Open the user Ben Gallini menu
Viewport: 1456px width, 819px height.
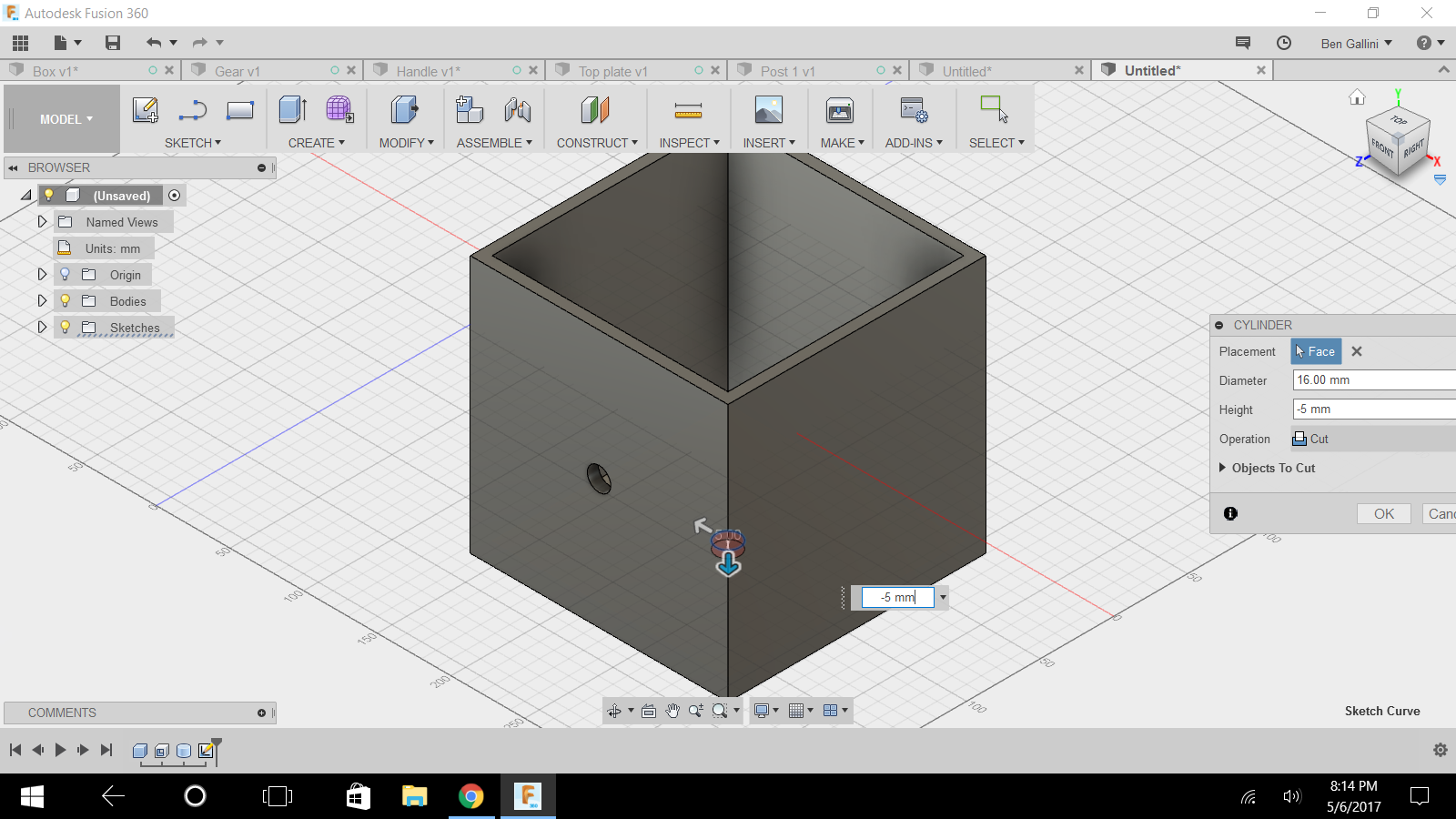click(x=1356, y=44)
